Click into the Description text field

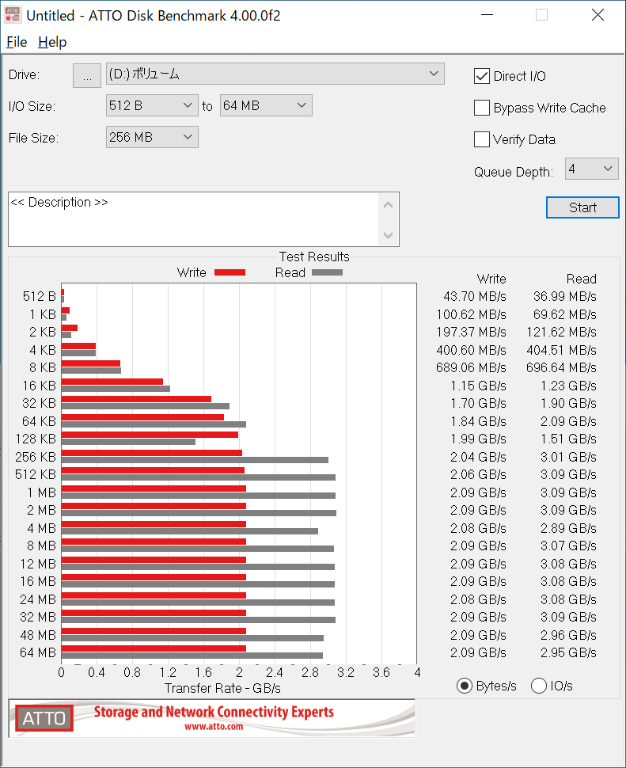[193, 219]
